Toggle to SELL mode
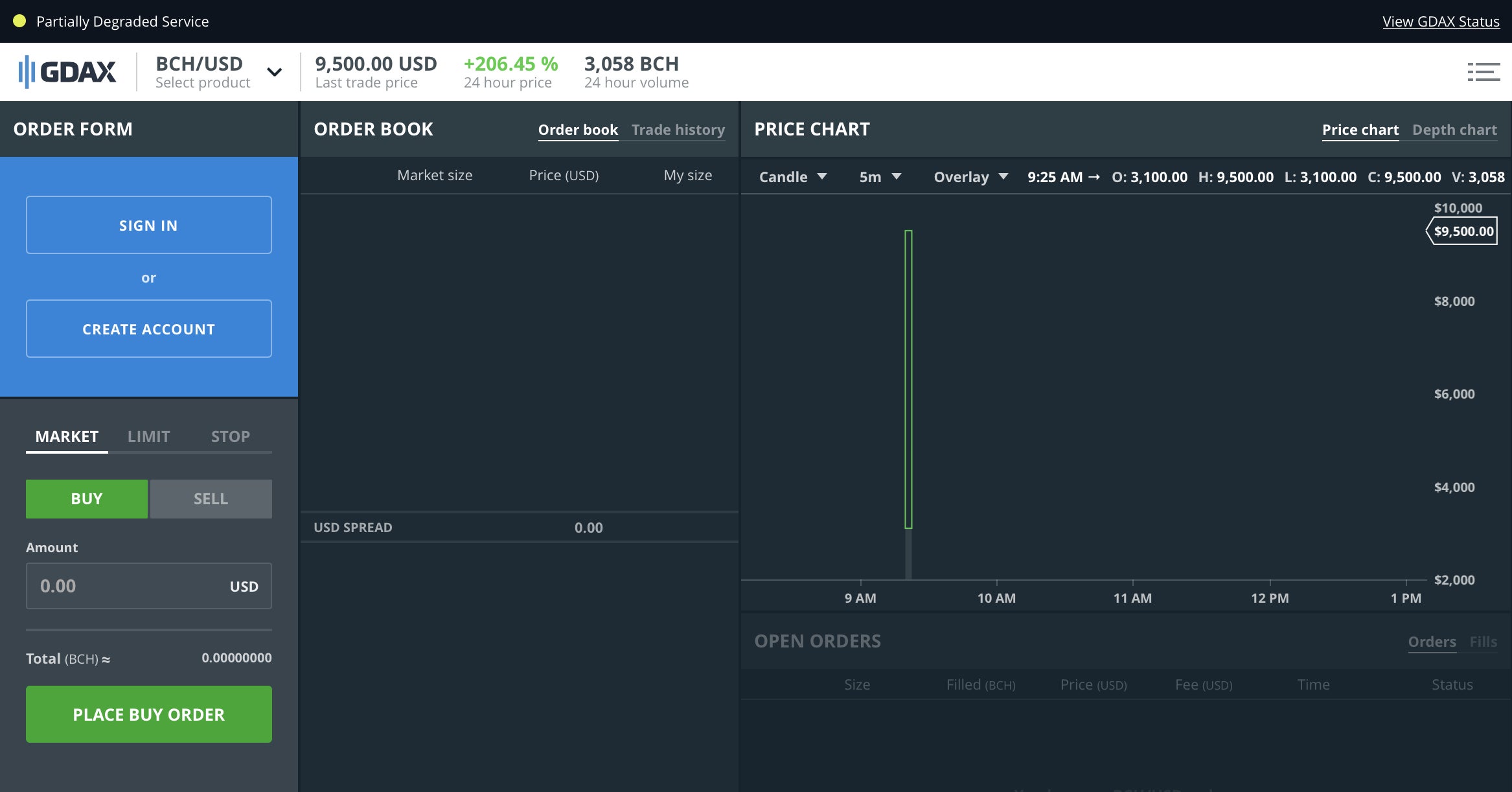 pos(210,498)
